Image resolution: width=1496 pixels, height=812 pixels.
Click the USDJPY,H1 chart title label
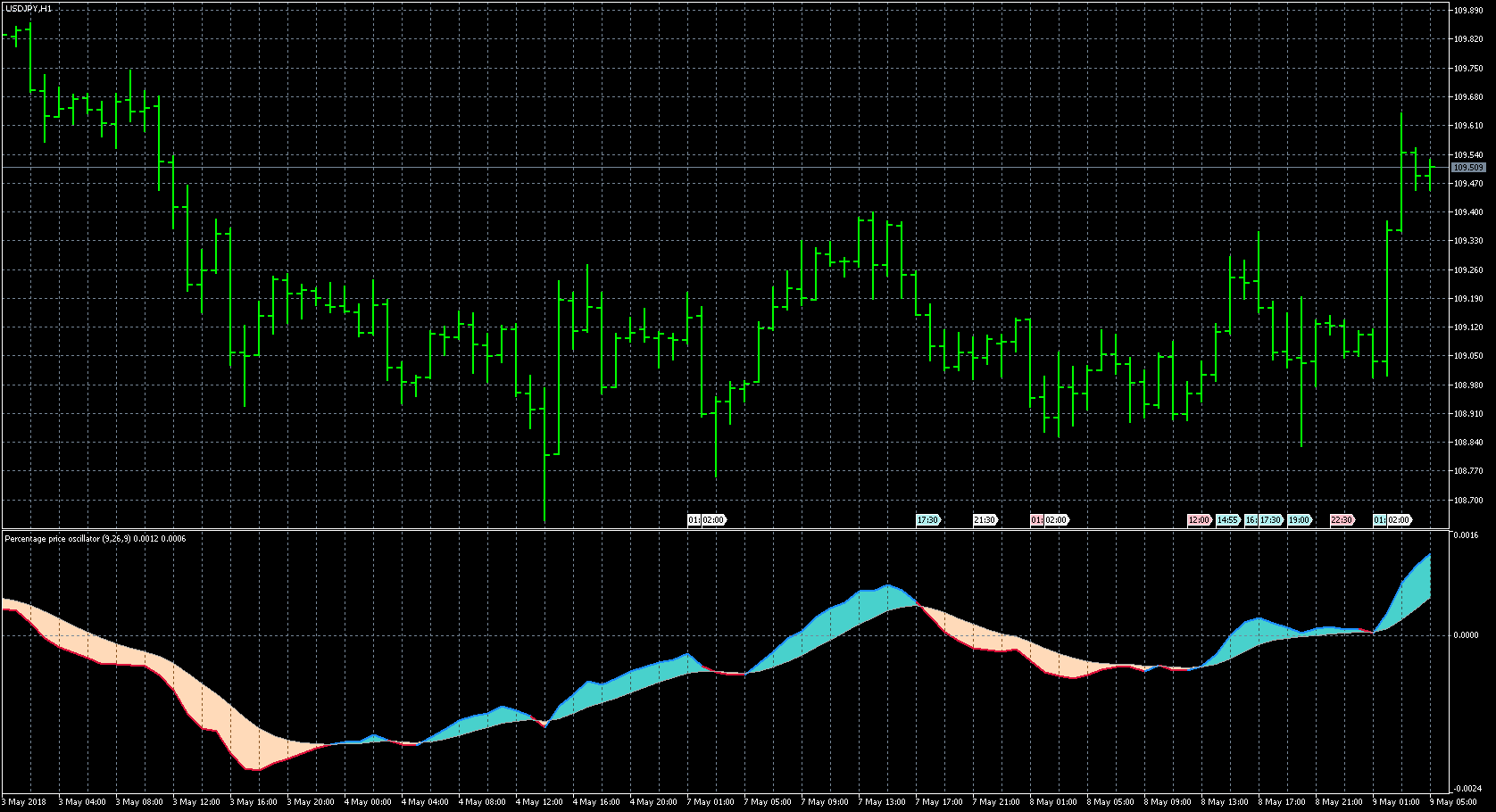(x=28, y=8)
